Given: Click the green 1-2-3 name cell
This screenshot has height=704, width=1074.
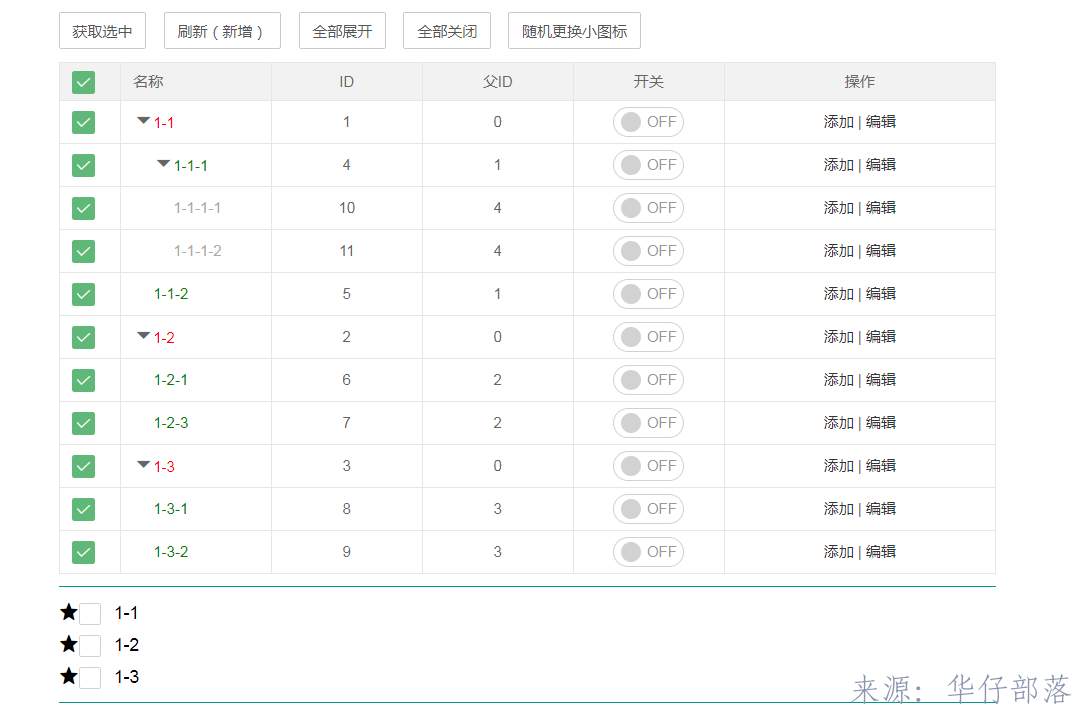Looking at the screenshot, I should pos(171,423).
